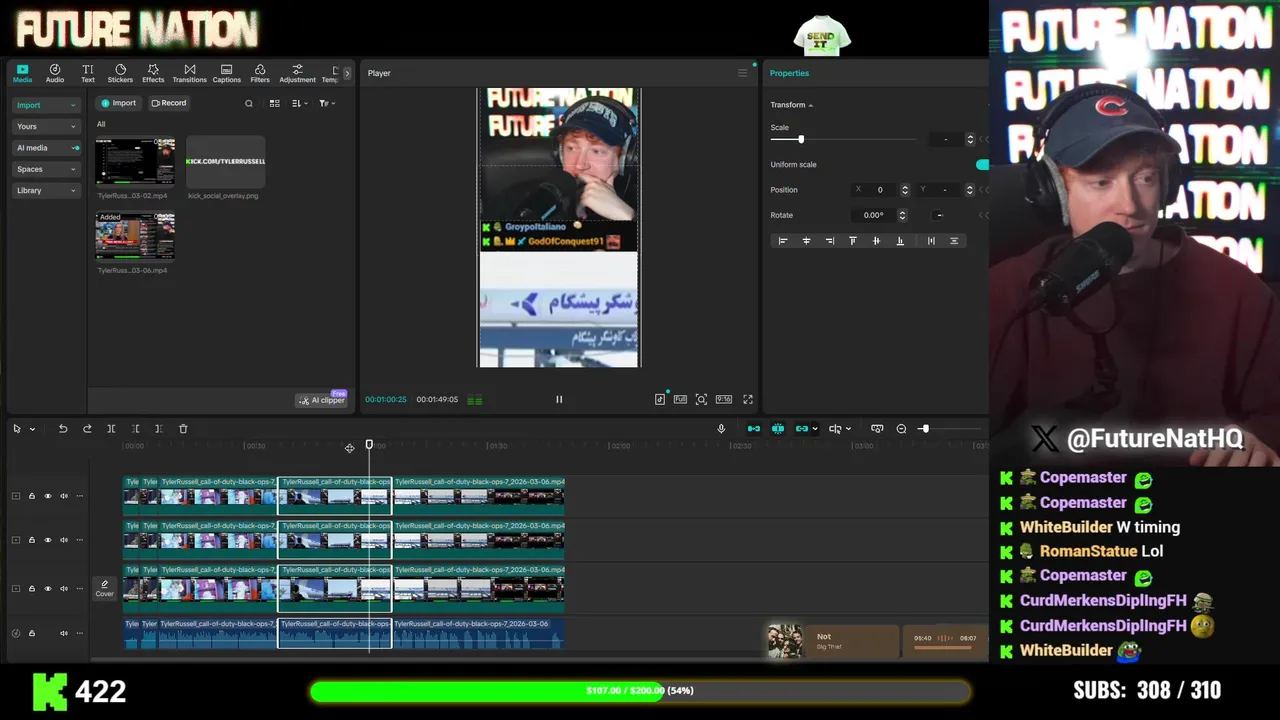Select the kick_social_overlay.png thumbnail
The height and width of the screenshot is (720, 1280).
(225, 161)
